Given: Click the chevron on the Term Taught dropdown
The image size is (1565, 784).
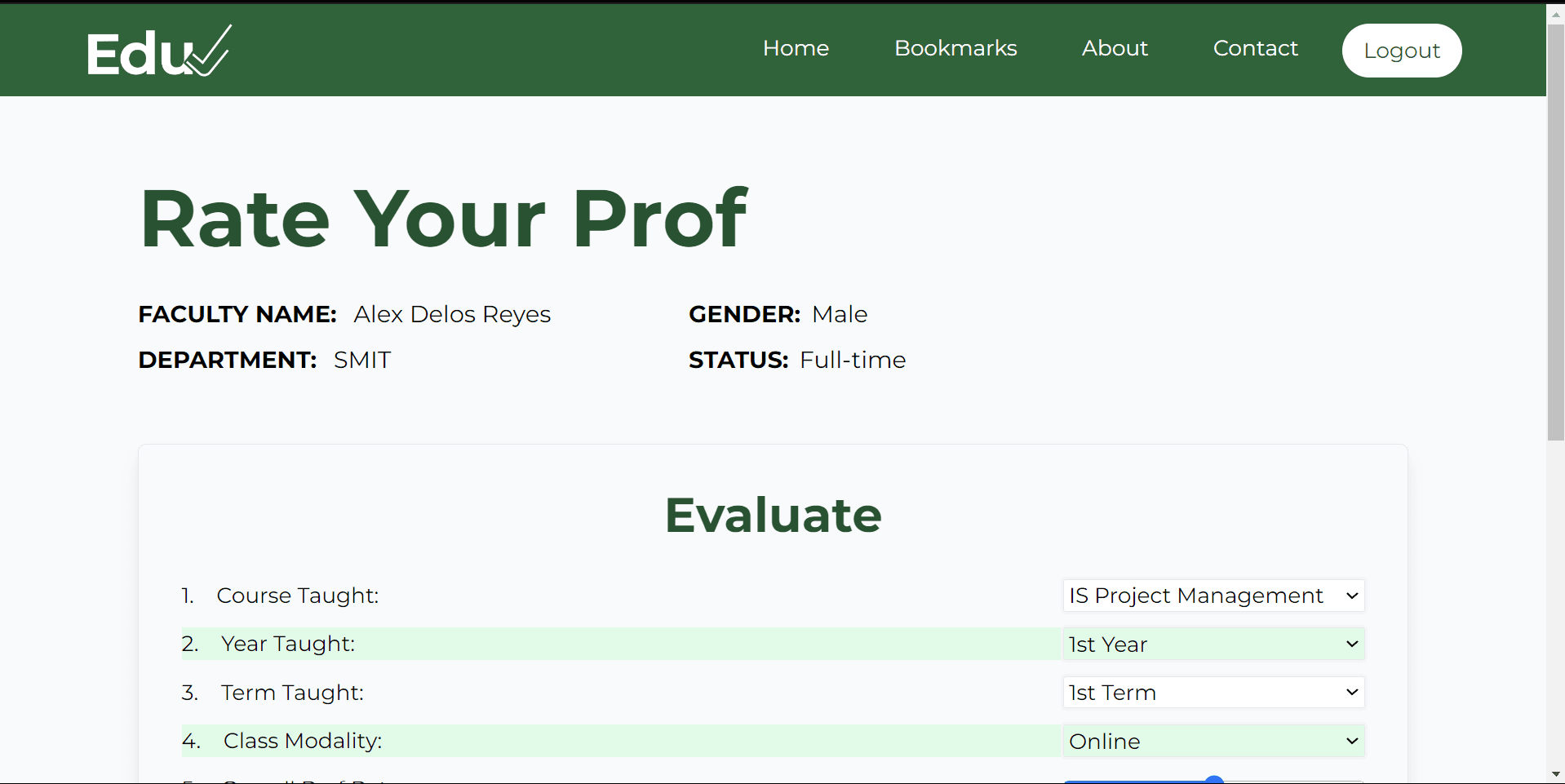Looking at the screenshot, I should click(1351, 692).
